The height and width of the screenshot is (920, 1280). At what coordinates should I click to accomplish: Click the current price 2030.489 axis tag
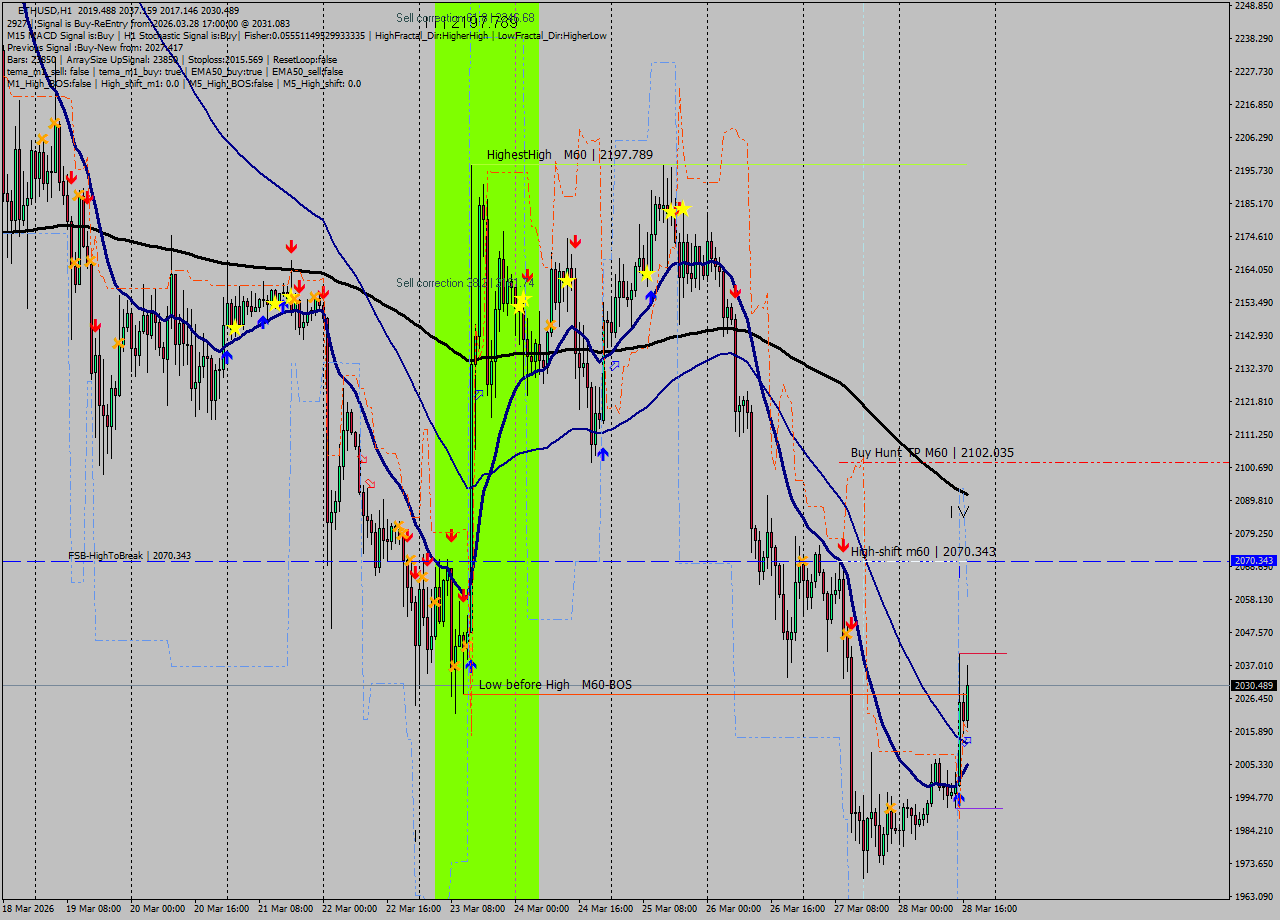(1253, 686)
